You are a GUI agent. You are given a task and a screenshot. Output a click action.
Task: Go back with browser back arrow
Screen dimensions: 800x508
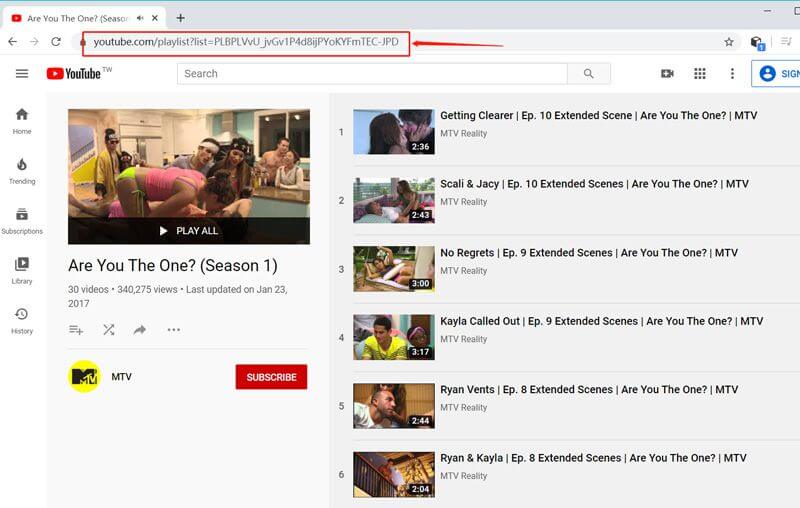pyautogui.click(x=12, y=42)
